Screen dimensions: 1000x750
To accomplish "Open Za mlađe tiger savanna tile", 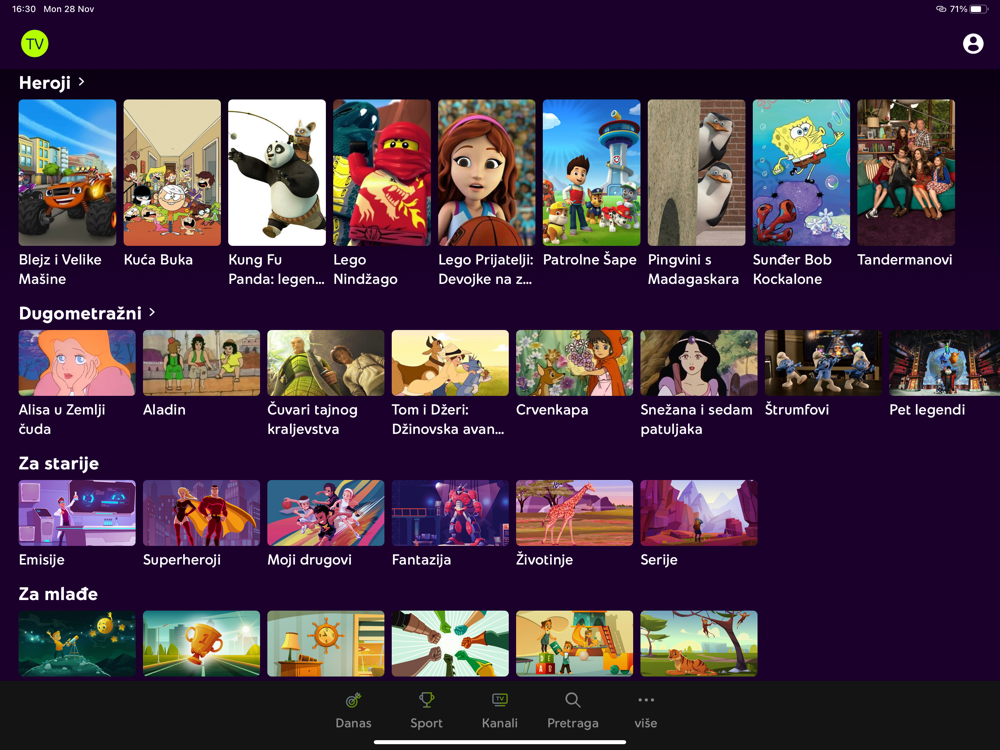I will point(699,643).
